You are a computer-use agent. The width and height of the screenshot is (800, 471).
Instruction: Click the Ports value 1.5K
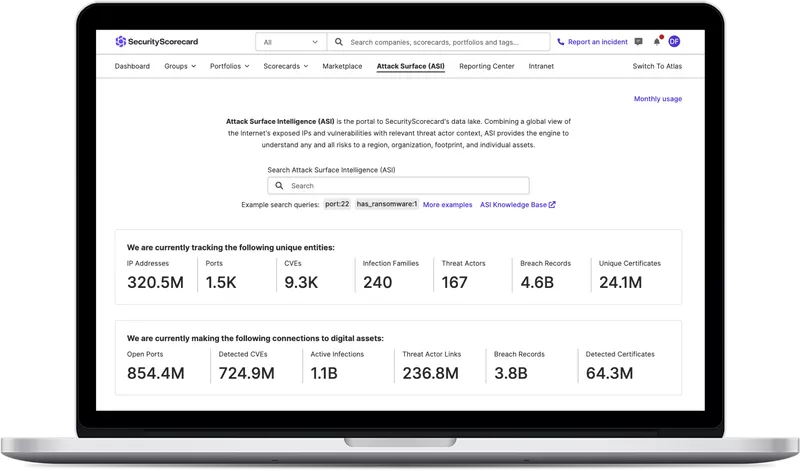tap(221, 282)
